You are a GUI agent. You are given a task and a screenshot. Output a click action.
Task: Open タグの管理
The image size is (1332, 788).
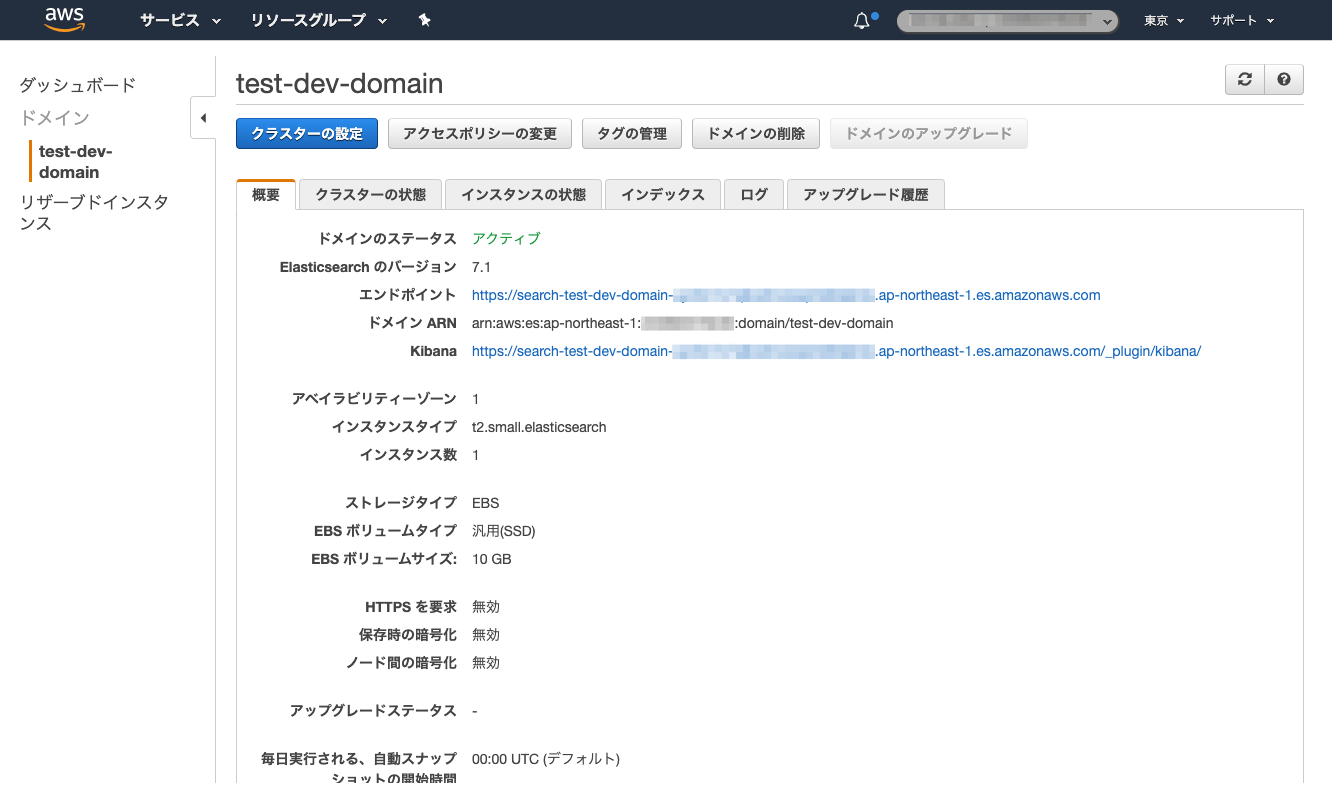point(631,133)
